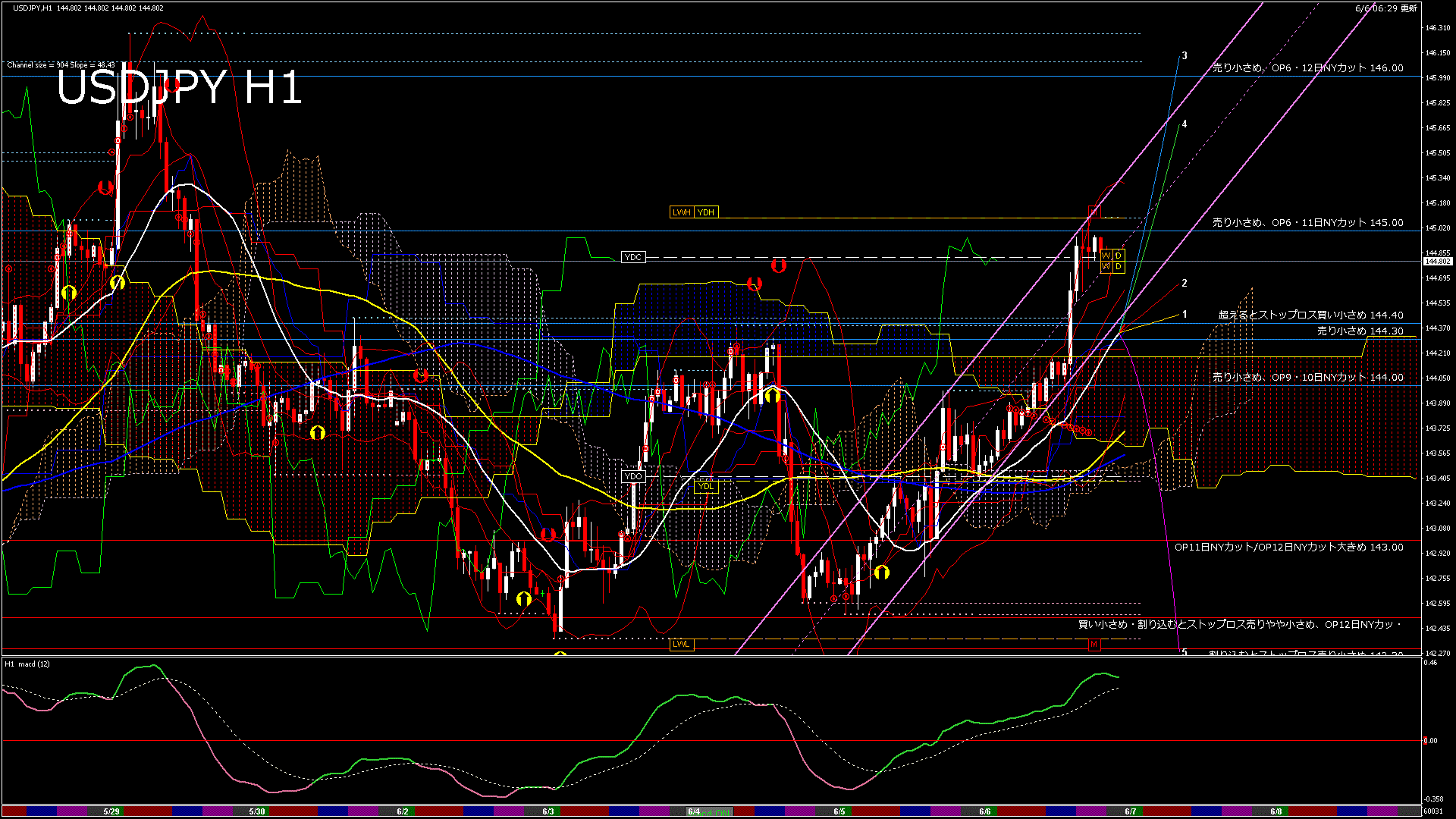Click projection line label 5
This screenshot has height=819, width=1456.
pyautogui.click(x=1185, y=652)
